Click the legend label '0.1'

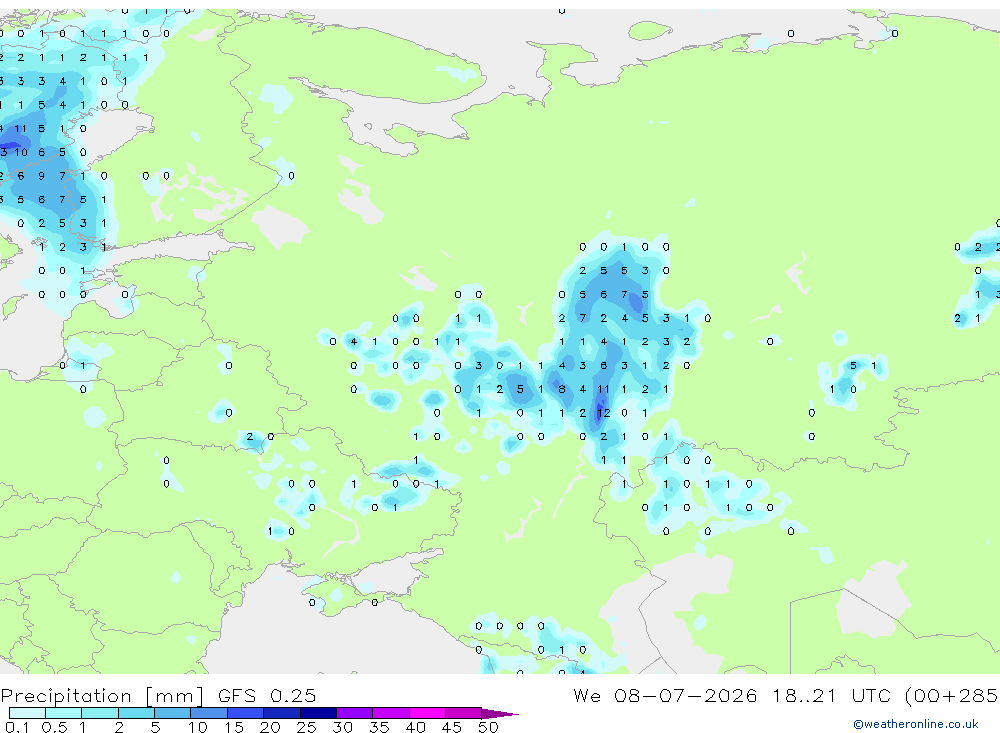[17, 727]
